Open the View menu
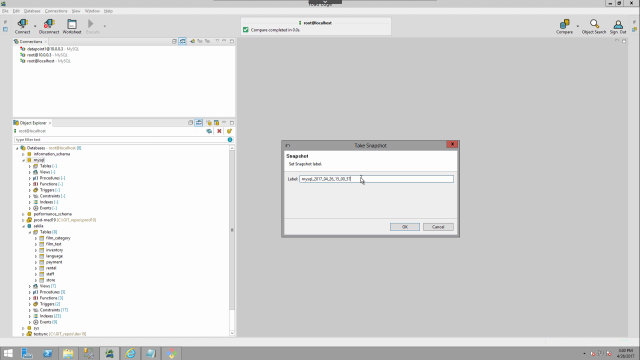The width and height of the screenshot is (640, 360). pos(76,11)
